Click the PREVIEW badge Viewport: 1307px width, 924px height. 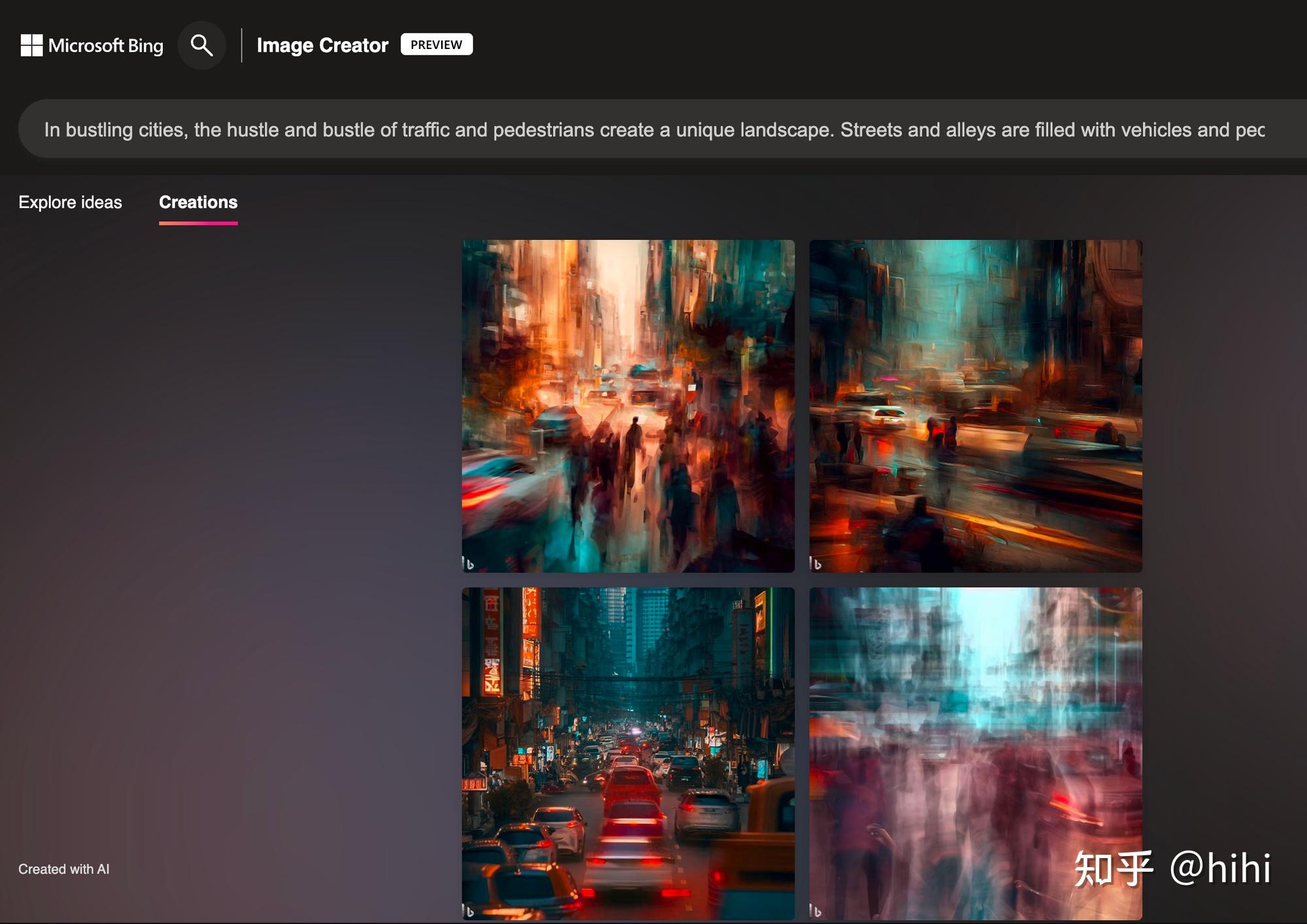click(436, 44)
